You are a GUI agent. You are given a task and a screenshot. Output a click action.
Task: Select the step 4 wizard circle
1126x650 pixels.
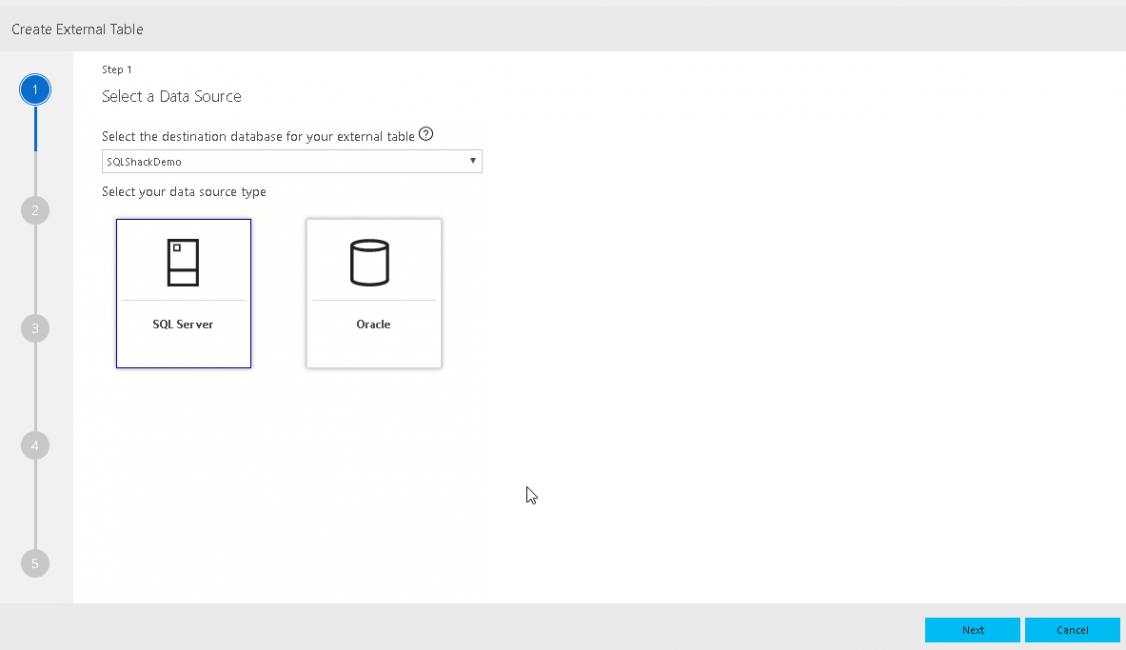point(35,445)
